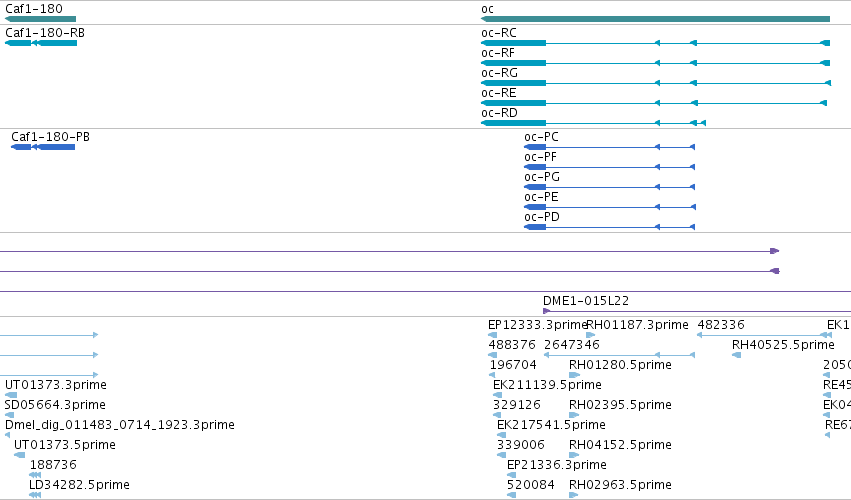Click the 2647346 feature label
Screen dimensions: 851x500
click(571, 345)
